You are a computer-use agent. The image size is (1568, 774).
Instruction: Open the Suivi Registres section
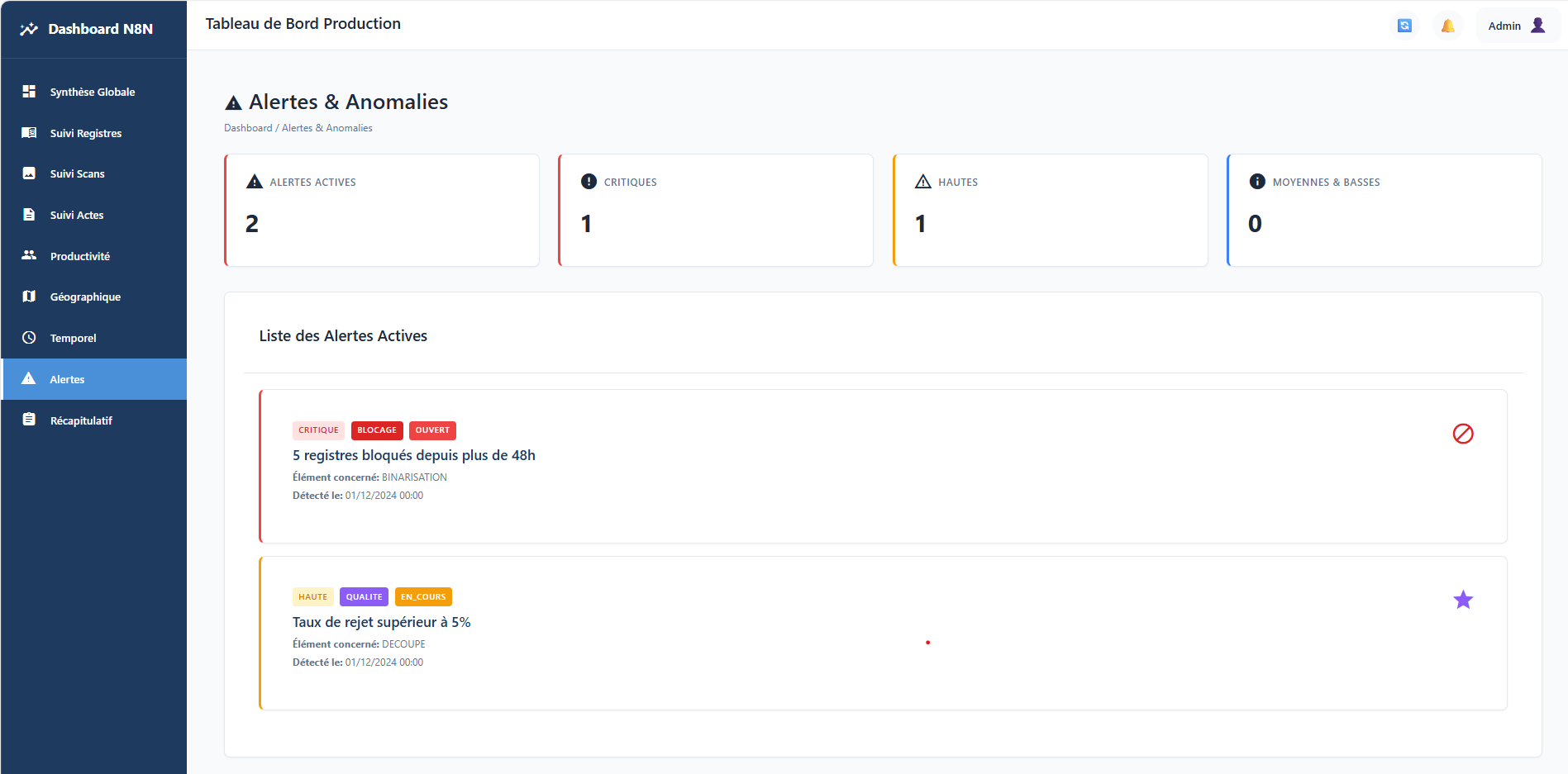point(86,133)
